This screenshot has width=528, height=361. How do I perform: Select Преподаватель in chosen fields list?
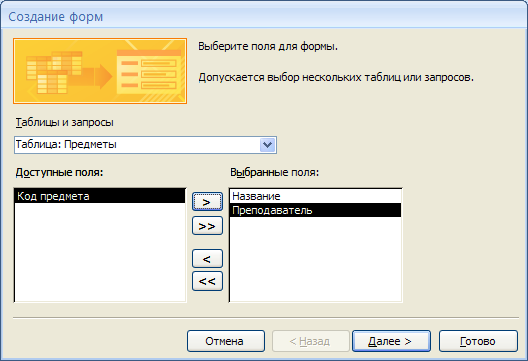click(x=316, y=210)
